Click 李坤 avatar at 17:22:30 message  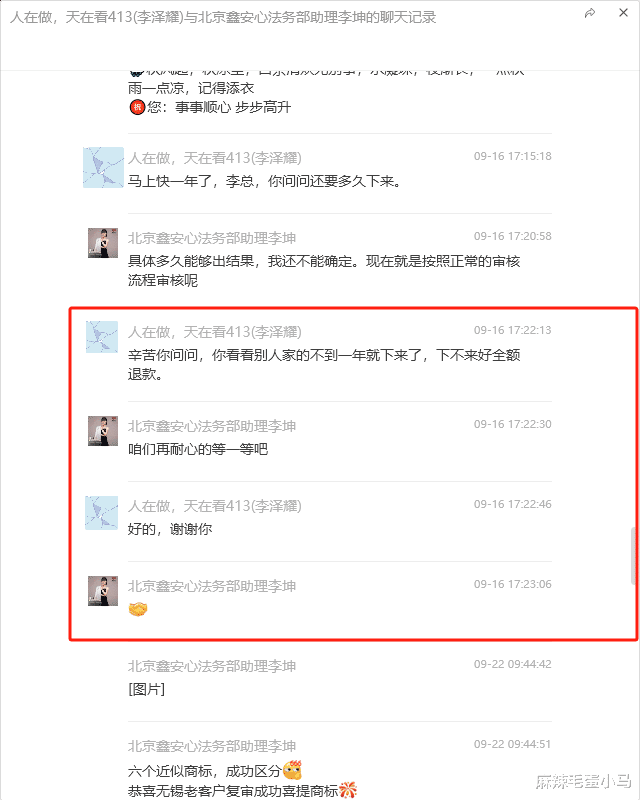tap(103, 431)
